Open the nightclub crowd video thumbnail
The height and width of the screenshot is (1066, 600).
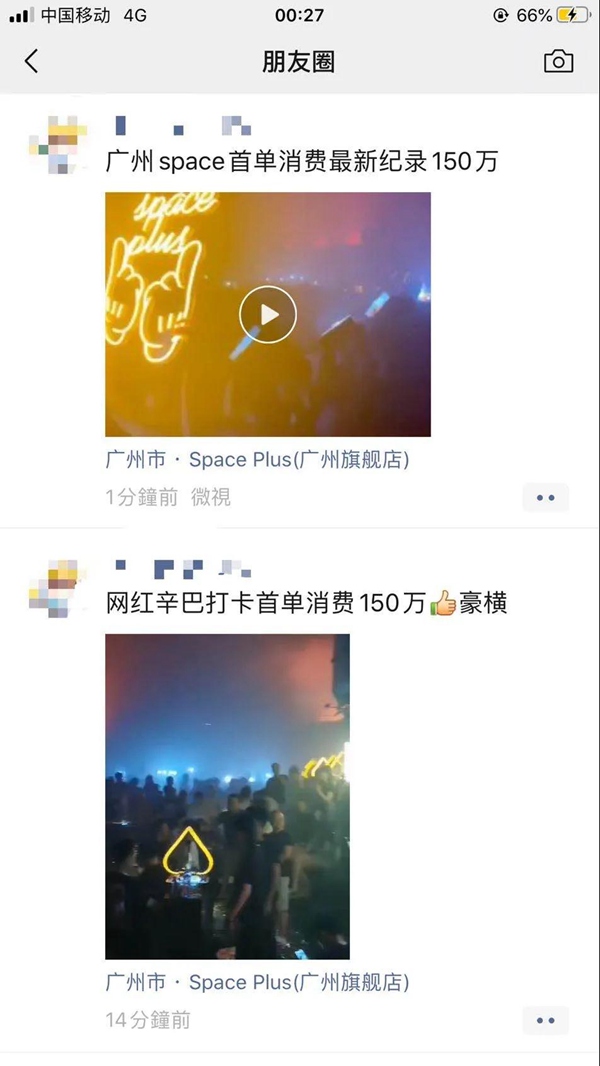[227, 796]
